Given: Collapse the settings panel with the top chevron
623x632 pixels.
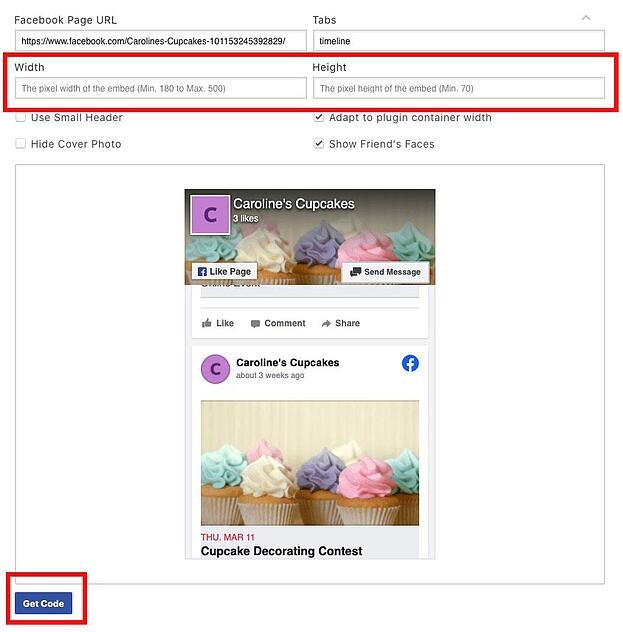Looking at the screenshot, I should pyautogui.click(x=586, y=18).
